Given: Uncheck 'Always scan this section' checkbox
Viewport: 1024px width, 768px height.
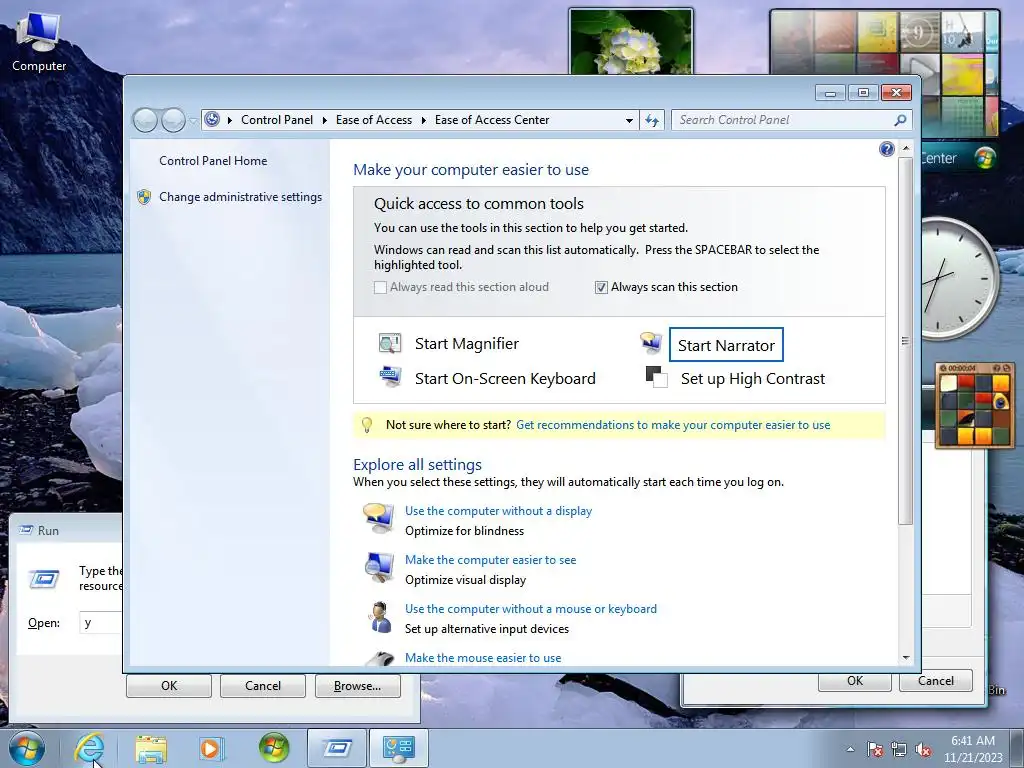Looking at the screenshot, I should click(601, 287).
